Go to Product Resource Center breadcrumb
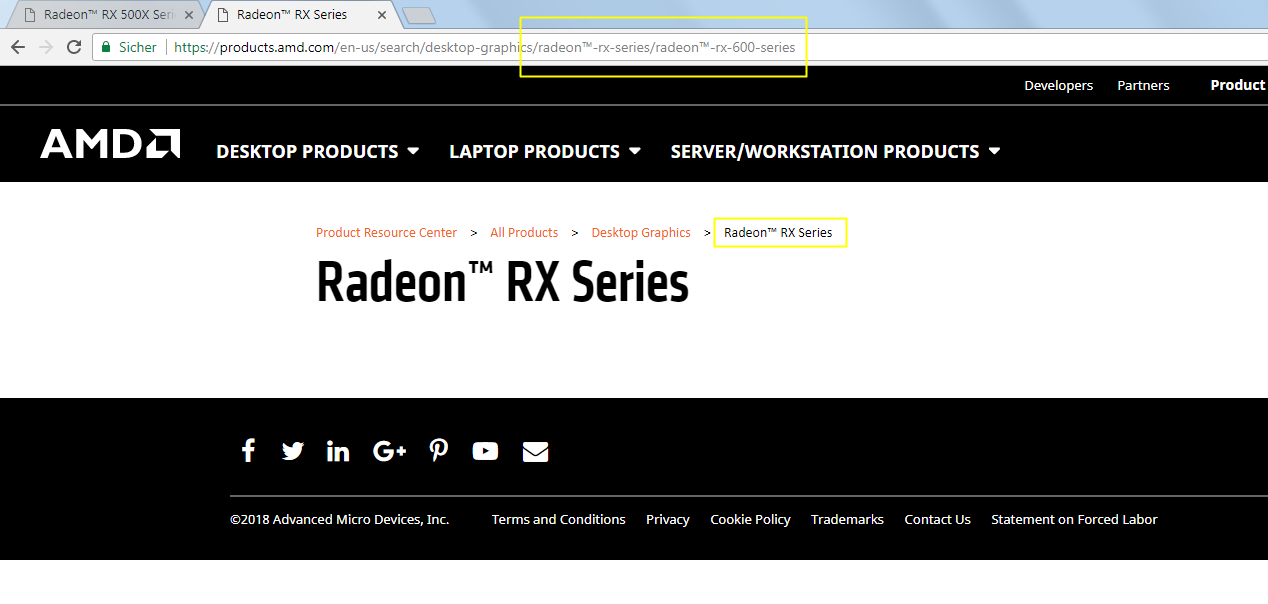Image resolution: width=1268 pixels, height=604 pixels. click(386, 233)
